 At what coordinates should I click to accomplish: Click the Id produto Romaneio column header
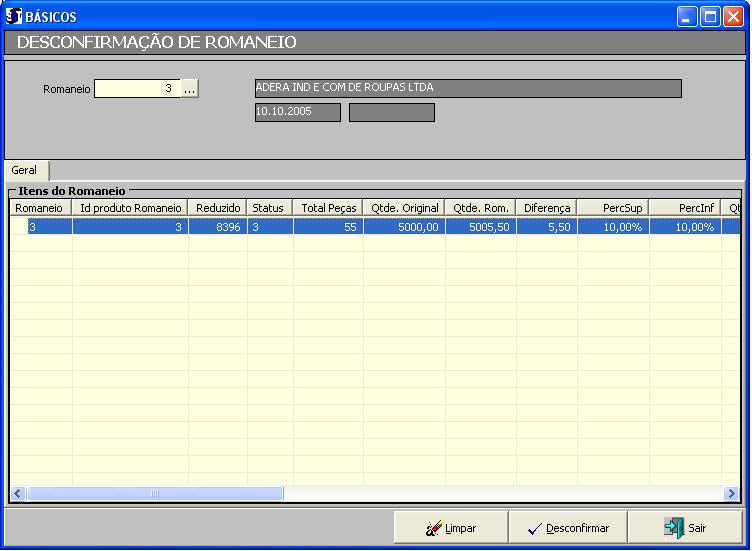pos(130,208)
